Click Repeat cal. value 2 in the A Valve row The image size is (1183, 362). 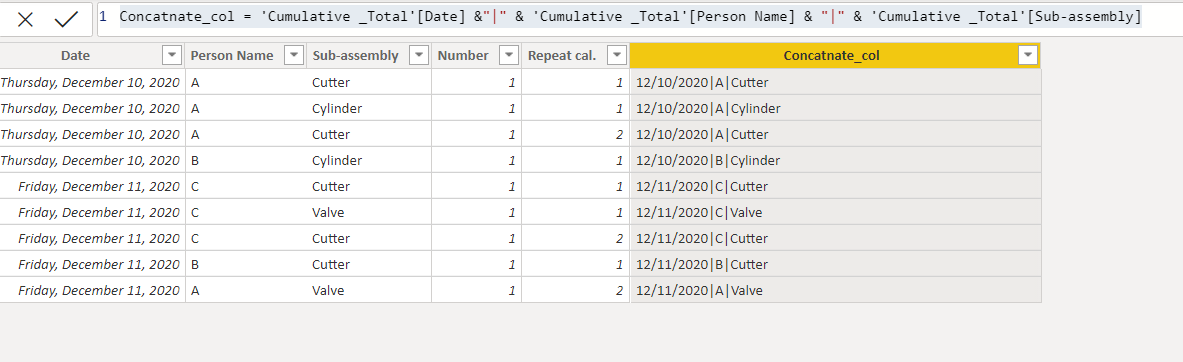point(576,290)
